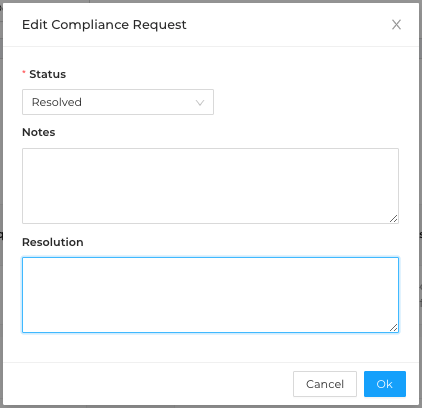Close the Edit Compliance Request dialog
Viewport: 422px width, 408px height.
tap(396, 24)
